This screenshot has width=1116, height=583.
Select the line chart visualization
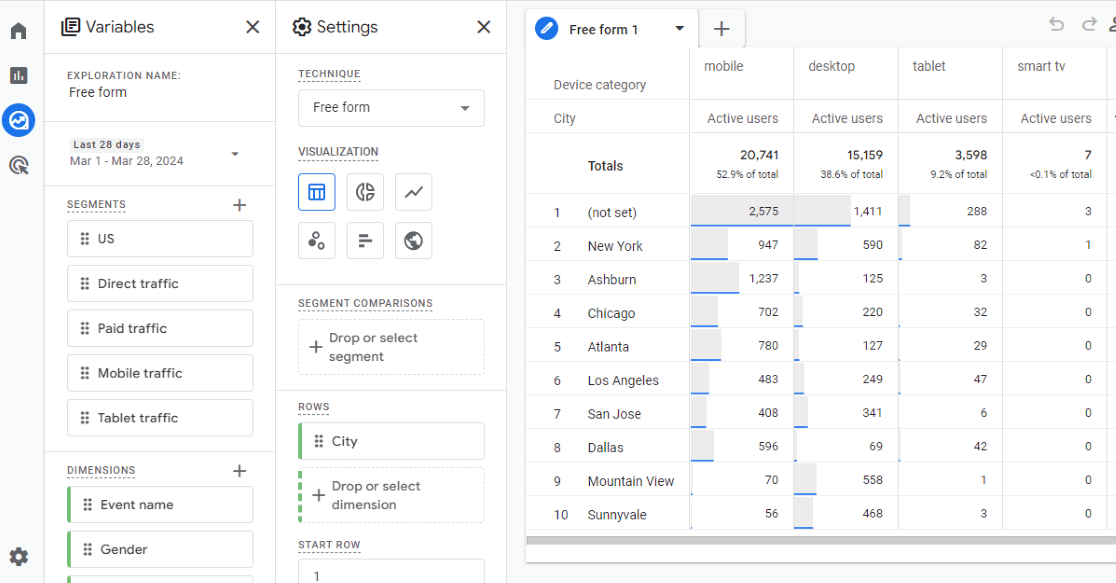pos(413,192)
